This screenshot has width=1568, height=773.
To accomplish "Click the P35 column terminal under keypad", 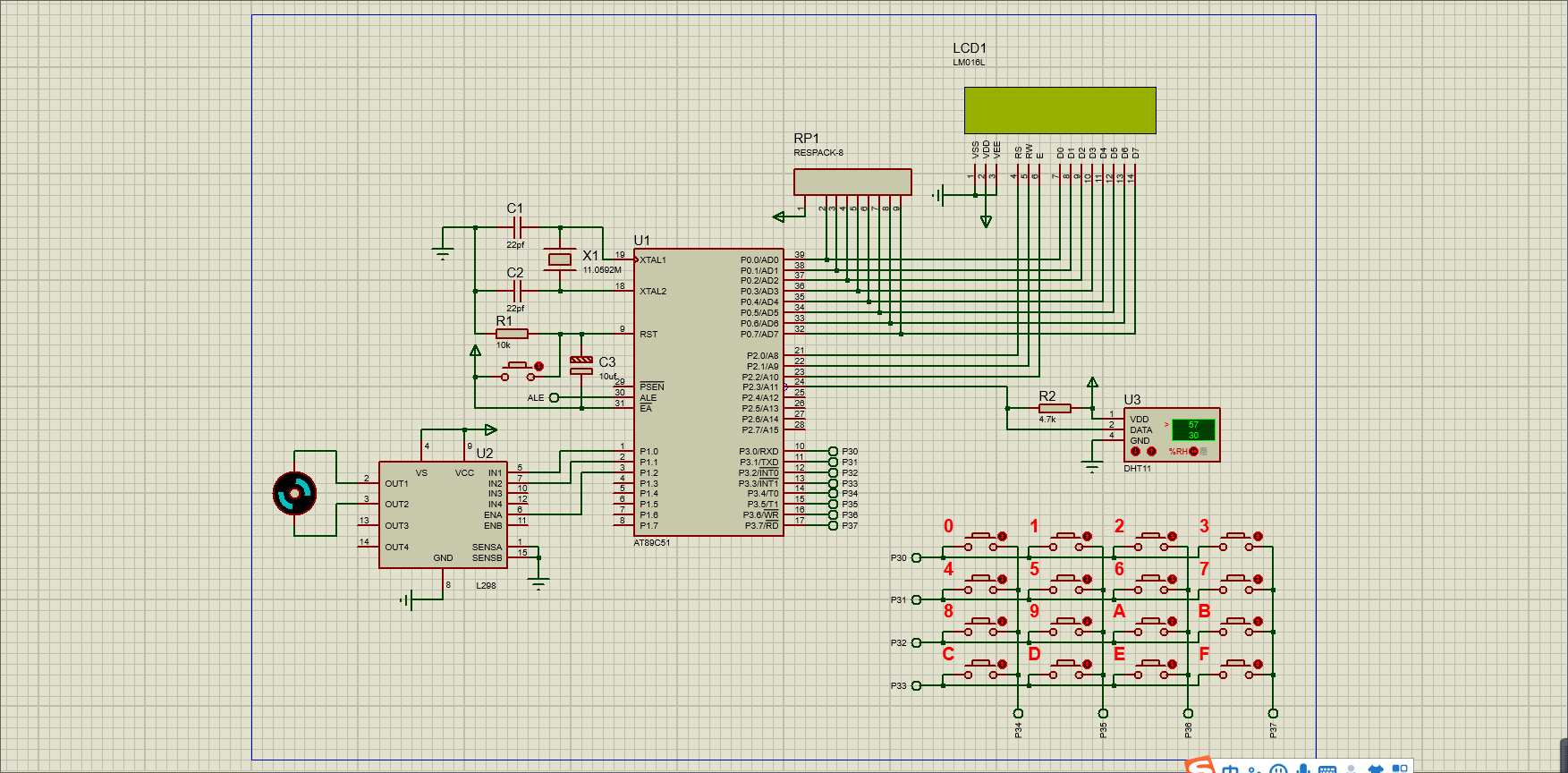I will click(x=1103, y=713).
